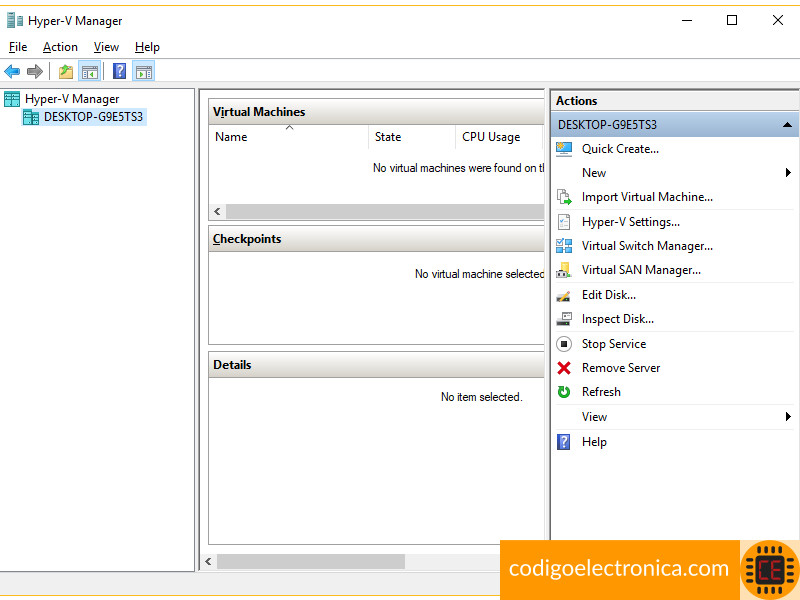Click 'No virtual machine selected' text
Image resolution: width=800 pixels, height=600 pixels.
pyautogui.click(x=479, y=274)
